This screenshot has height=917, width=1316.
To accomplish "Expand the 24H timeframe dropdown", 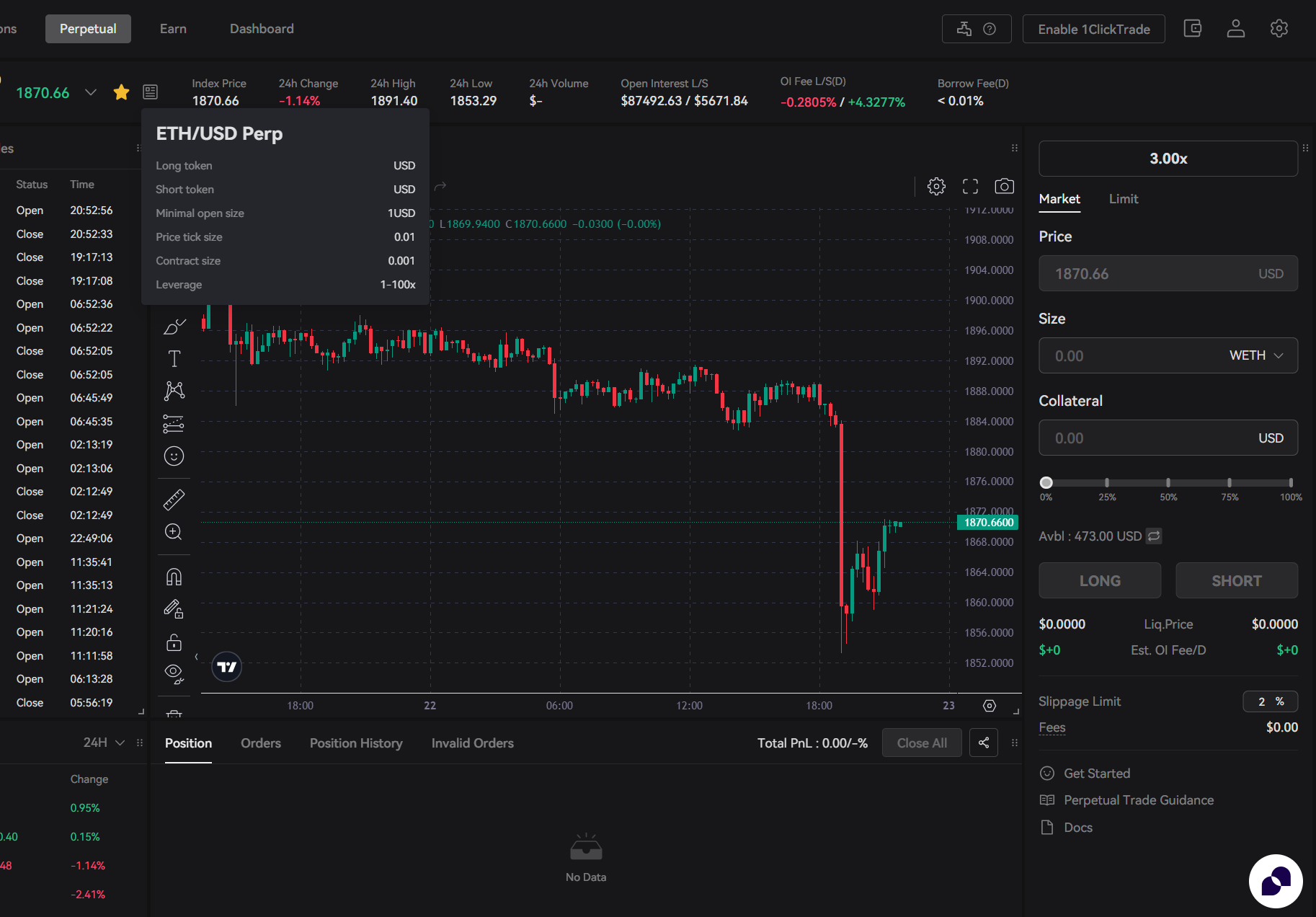I will click(105, 743).
